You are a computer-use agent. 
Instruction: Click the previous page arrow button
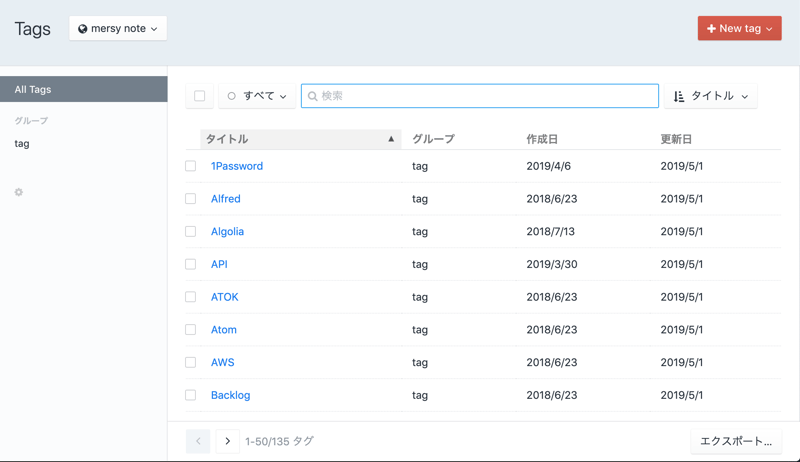198,441
